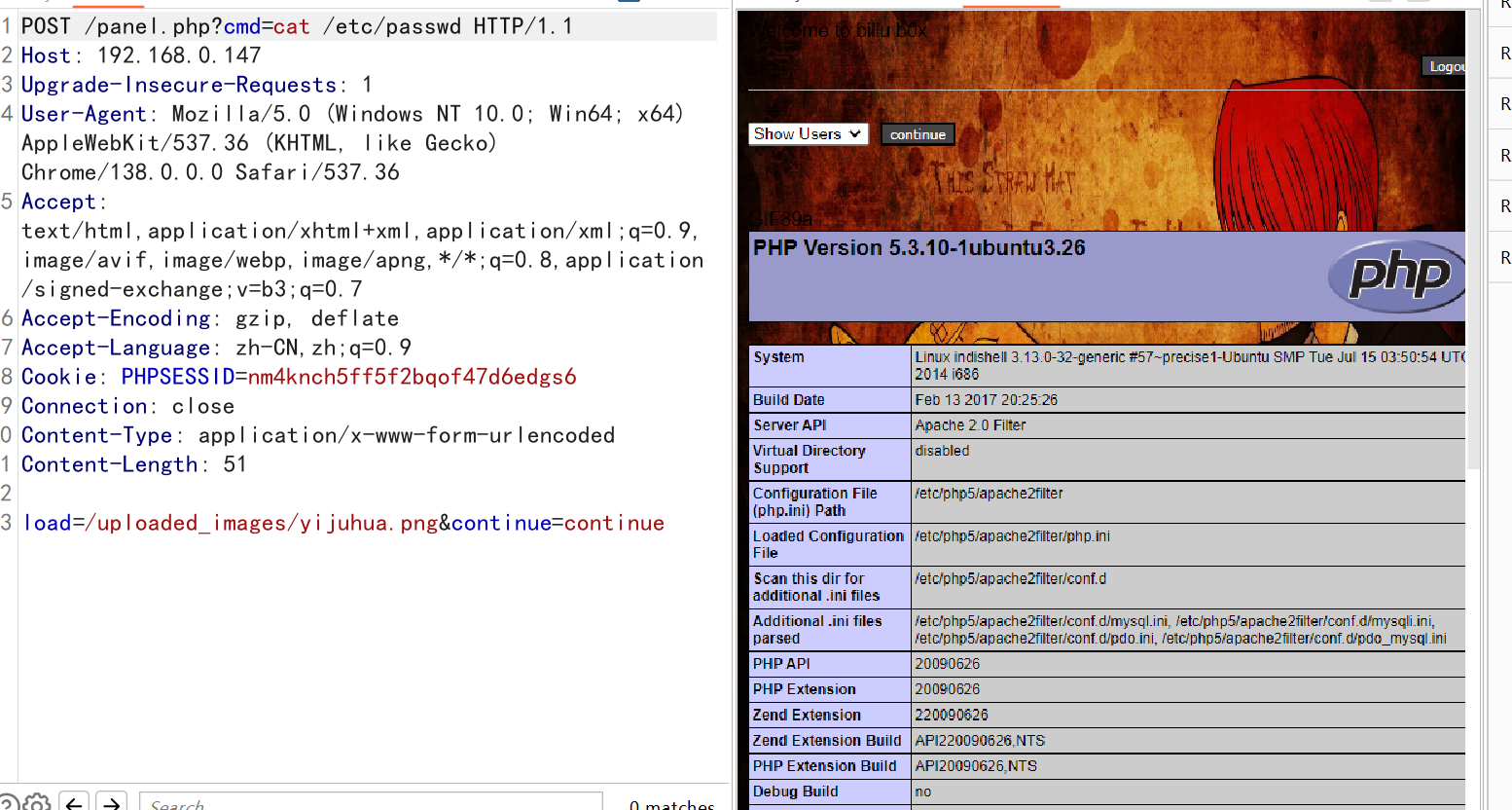Click the Host header line
The height and width of the screenshot is (810, 1512).
(x=141, y=55)
